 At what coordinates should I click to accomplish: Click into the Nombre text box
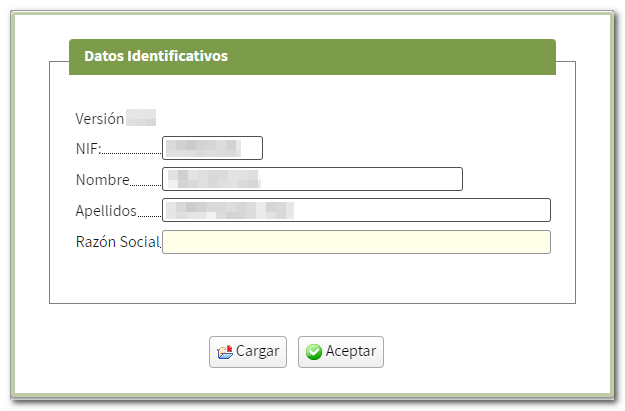(x=312, y=179)
